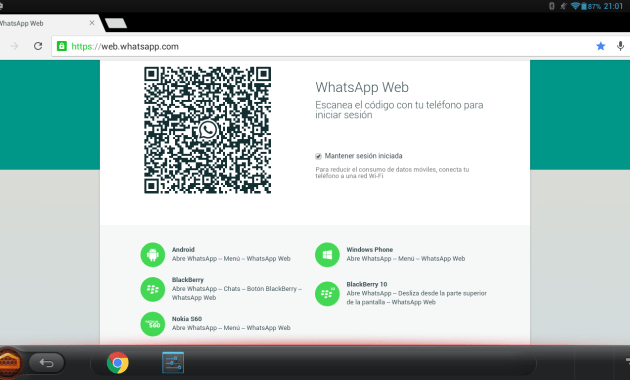Image resolution: width=630 pixels, height=380 pixels.
Task: Click the BlackBerry green circle icon
Action: [153, 289]
